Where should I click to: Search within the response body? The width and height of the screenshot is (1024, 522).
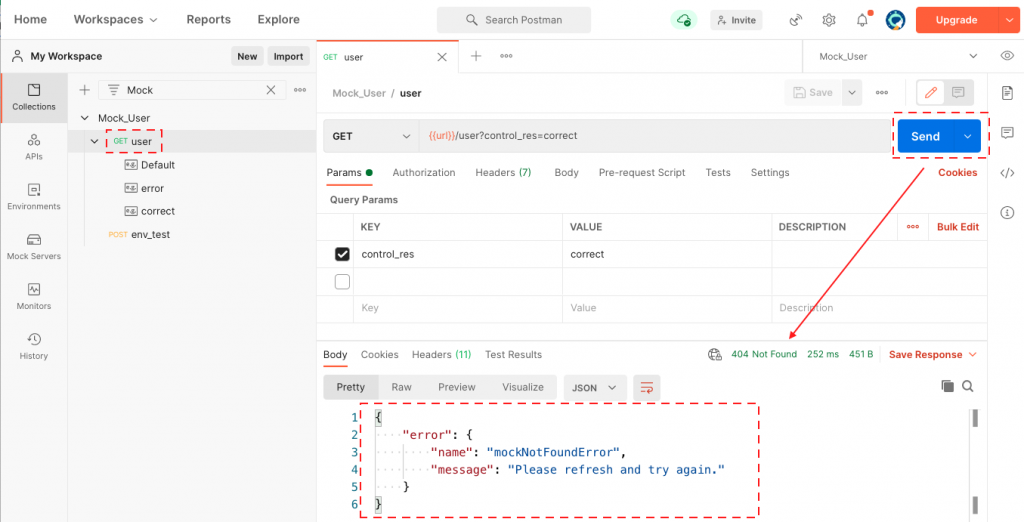(968, 386)
